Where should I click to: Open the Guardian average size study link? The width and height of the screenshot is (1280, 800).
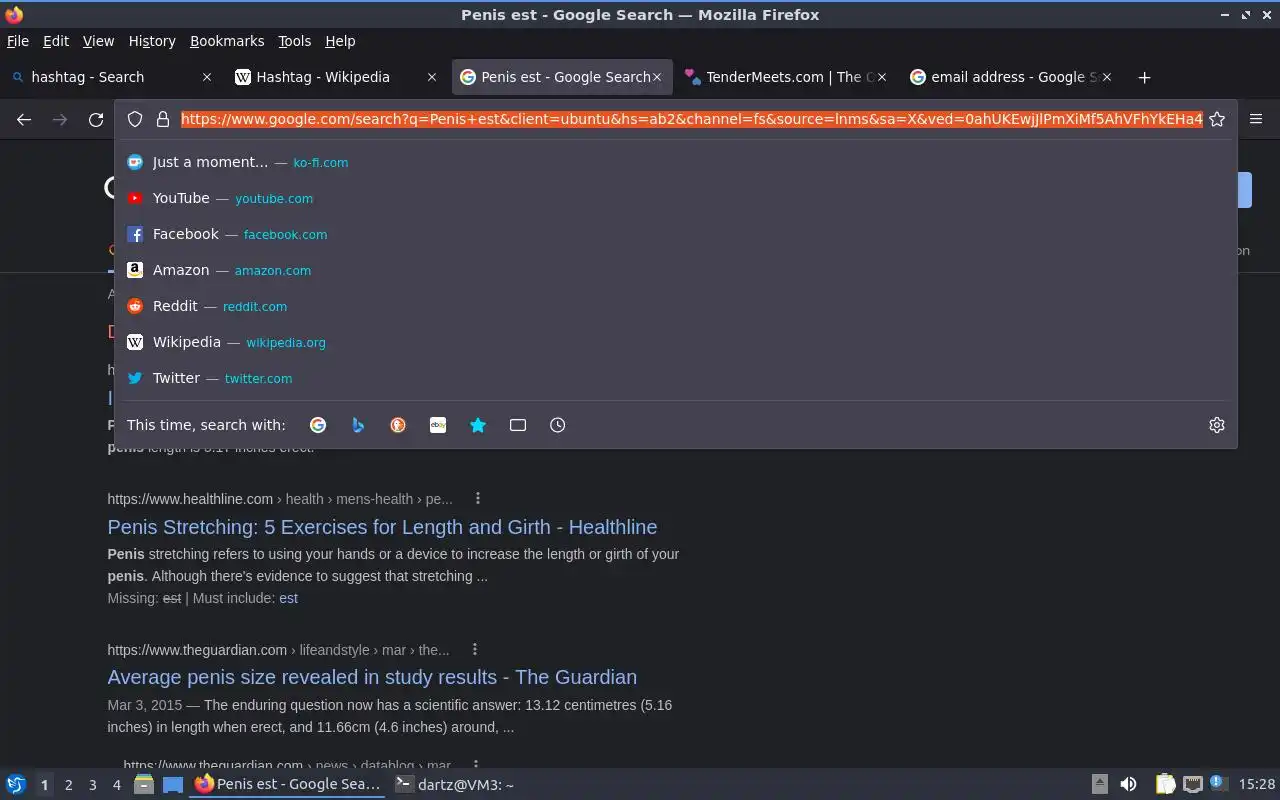click(372, 677)
